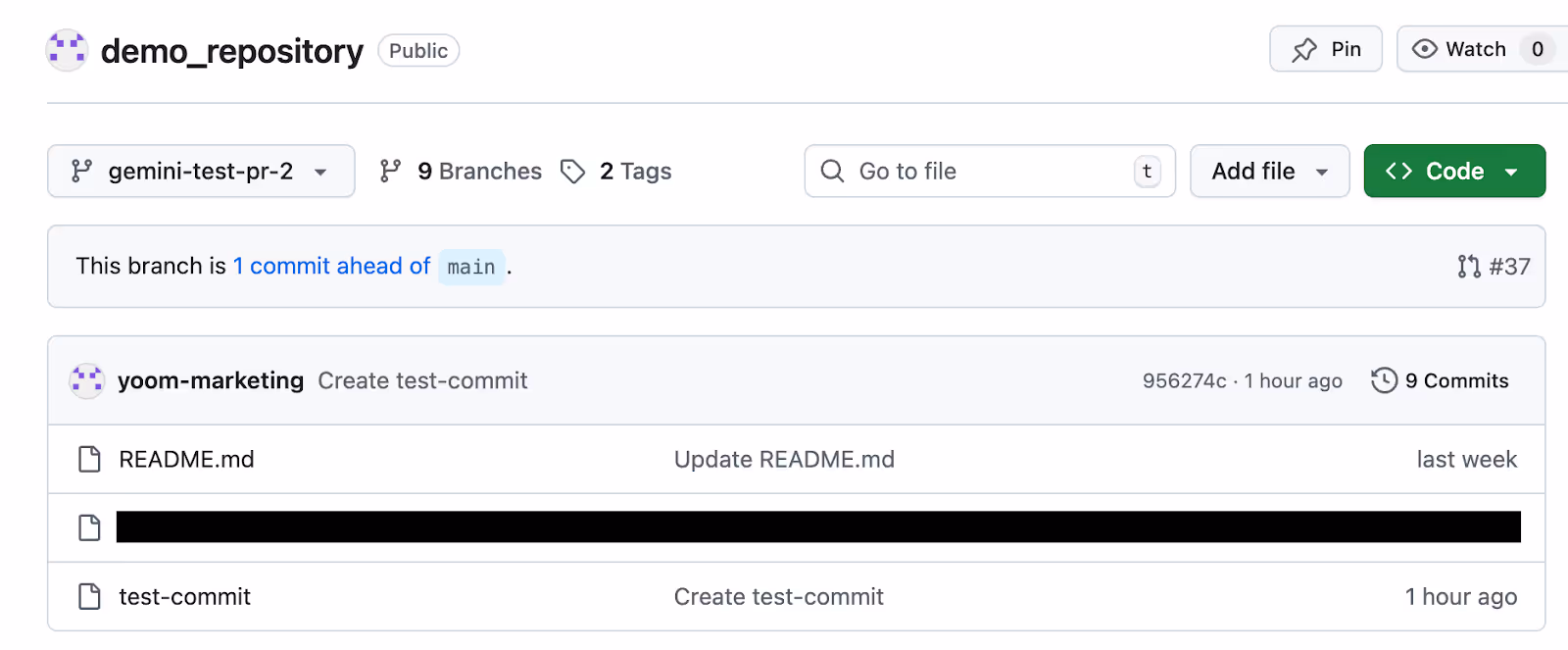Open the green Code dropdown button
The width and height of the screenshot is (1568, 650).
pyautogui.click(x=1454, y=171)
